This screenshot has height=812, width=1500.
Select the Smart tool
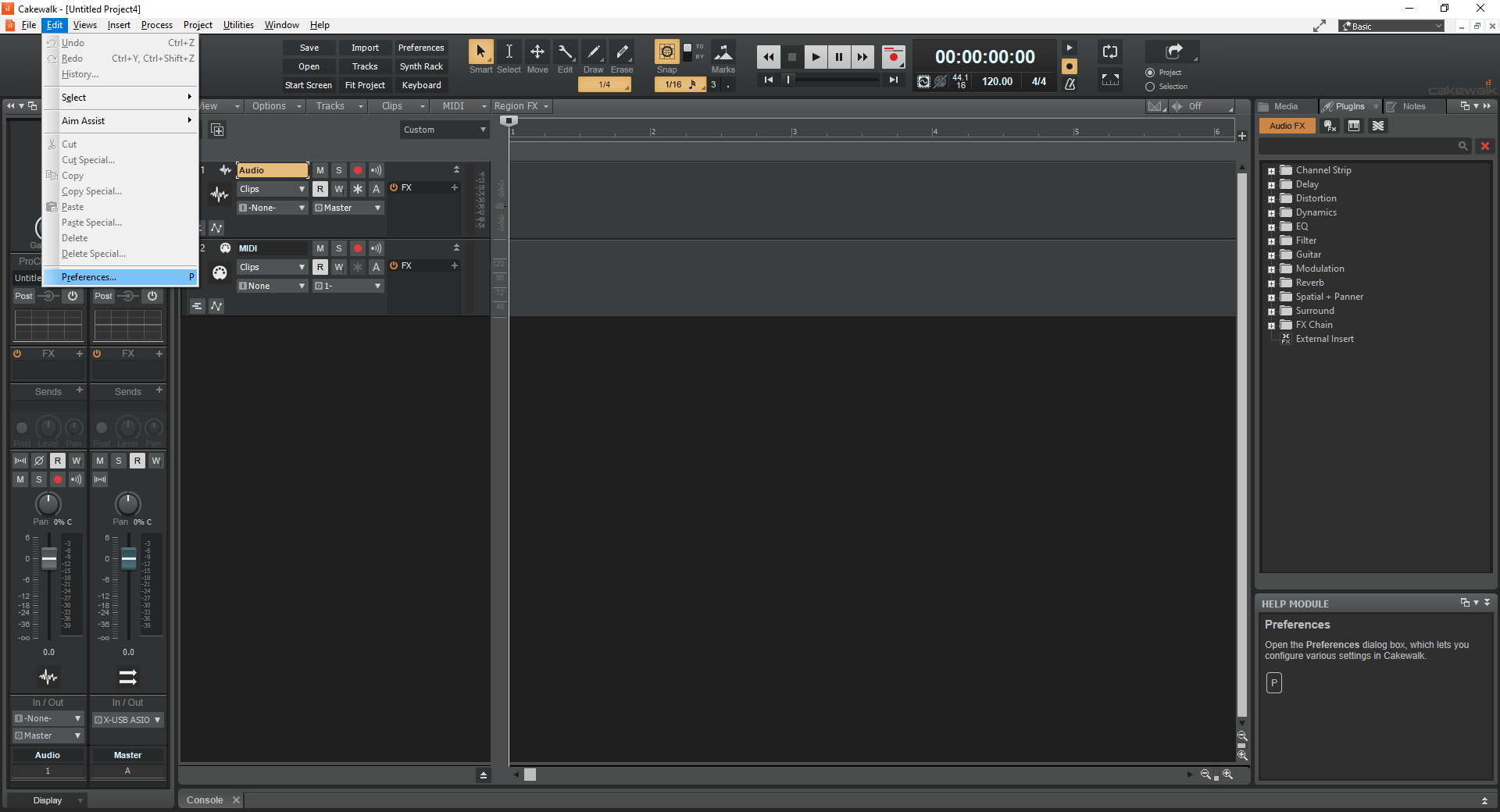(480, 52)
